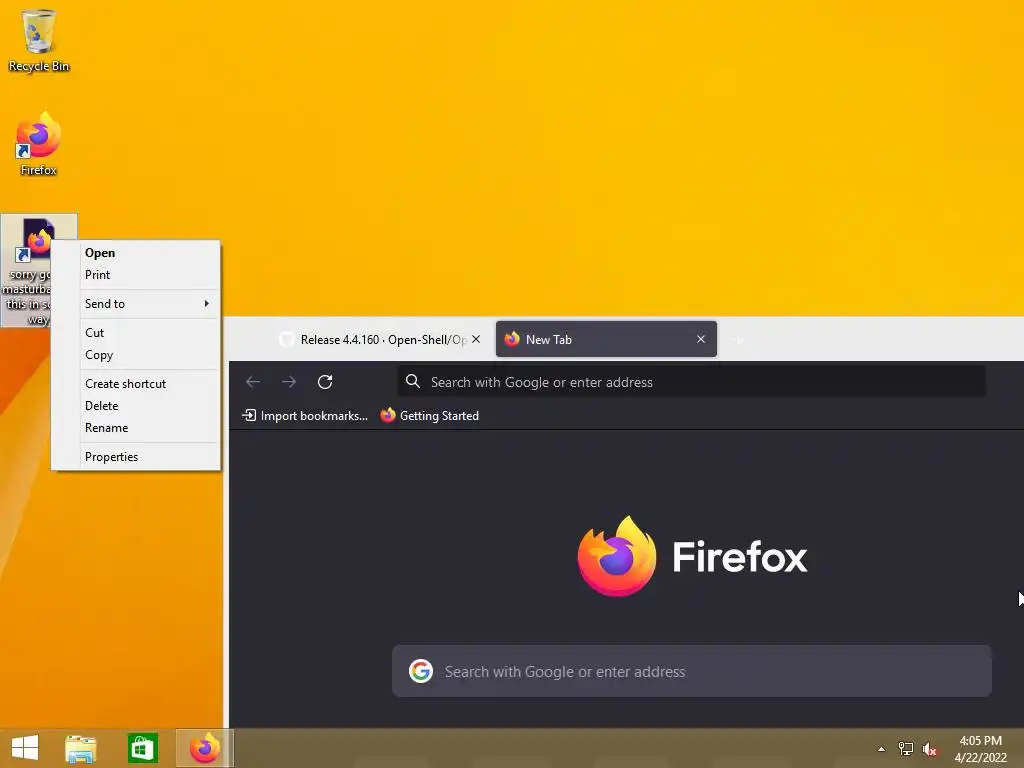Open Import bookmarks… toolbar item

click(304, 415)
